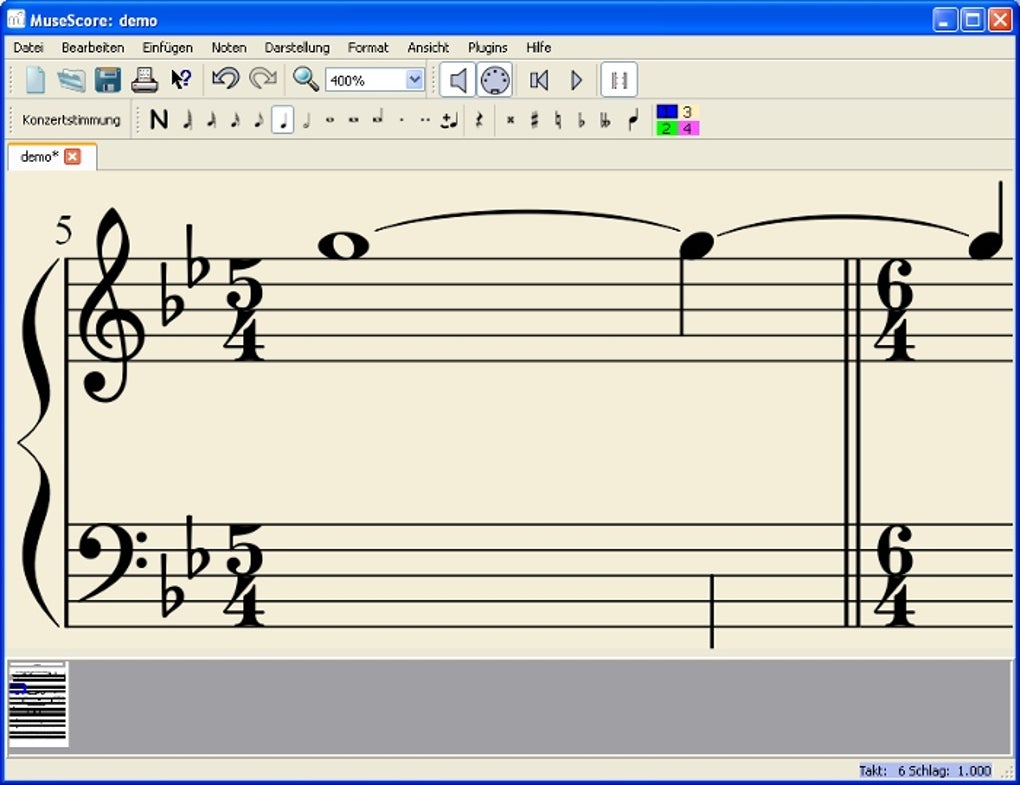Image resolution: width=1020 pixels, height=785 pixels.
Task: Rewind playback to start
Action: click(x=539, y=80)
